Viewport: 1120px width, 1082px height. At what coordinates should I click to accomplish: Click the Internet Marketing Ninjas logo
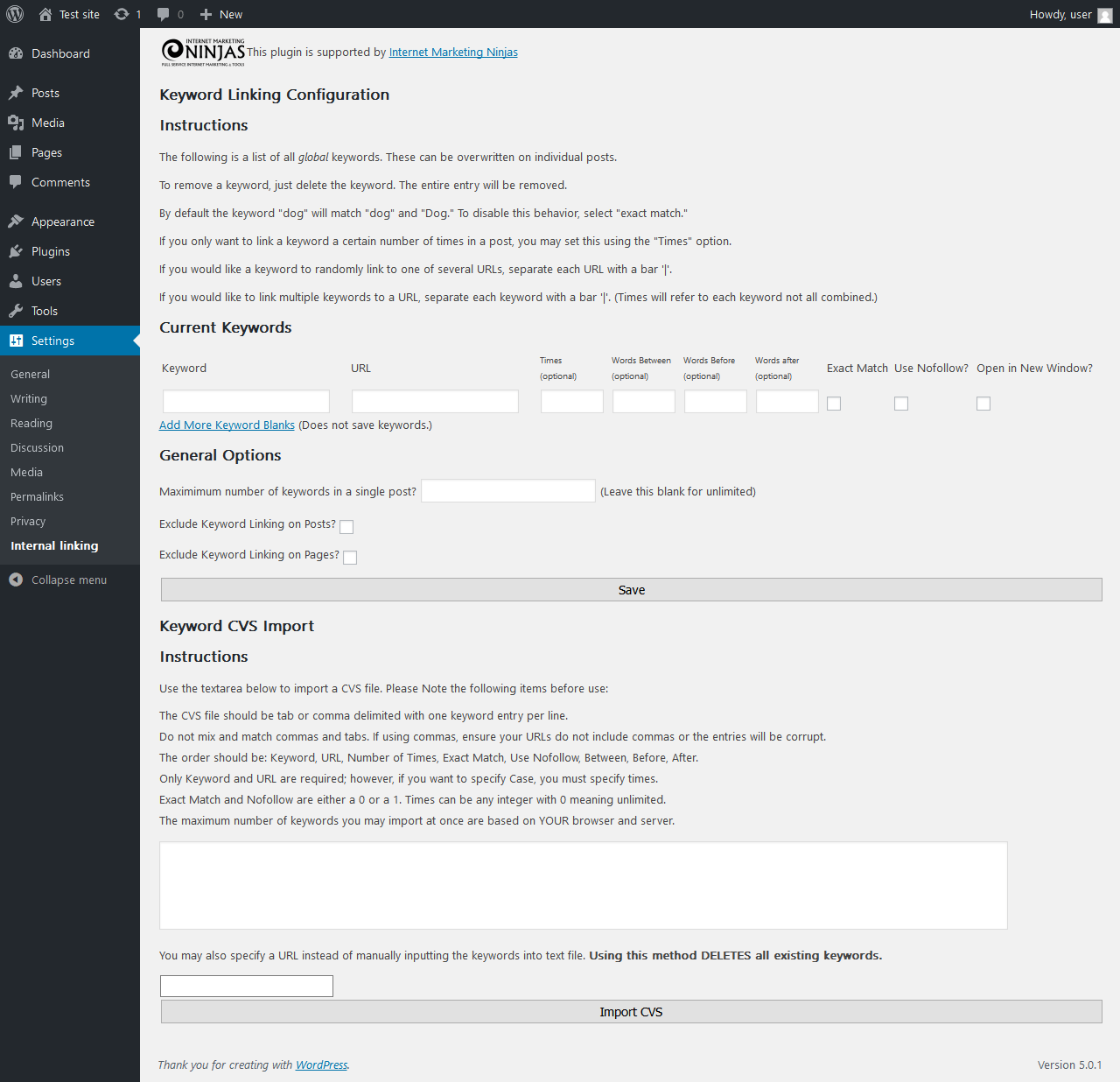point(203,53)
